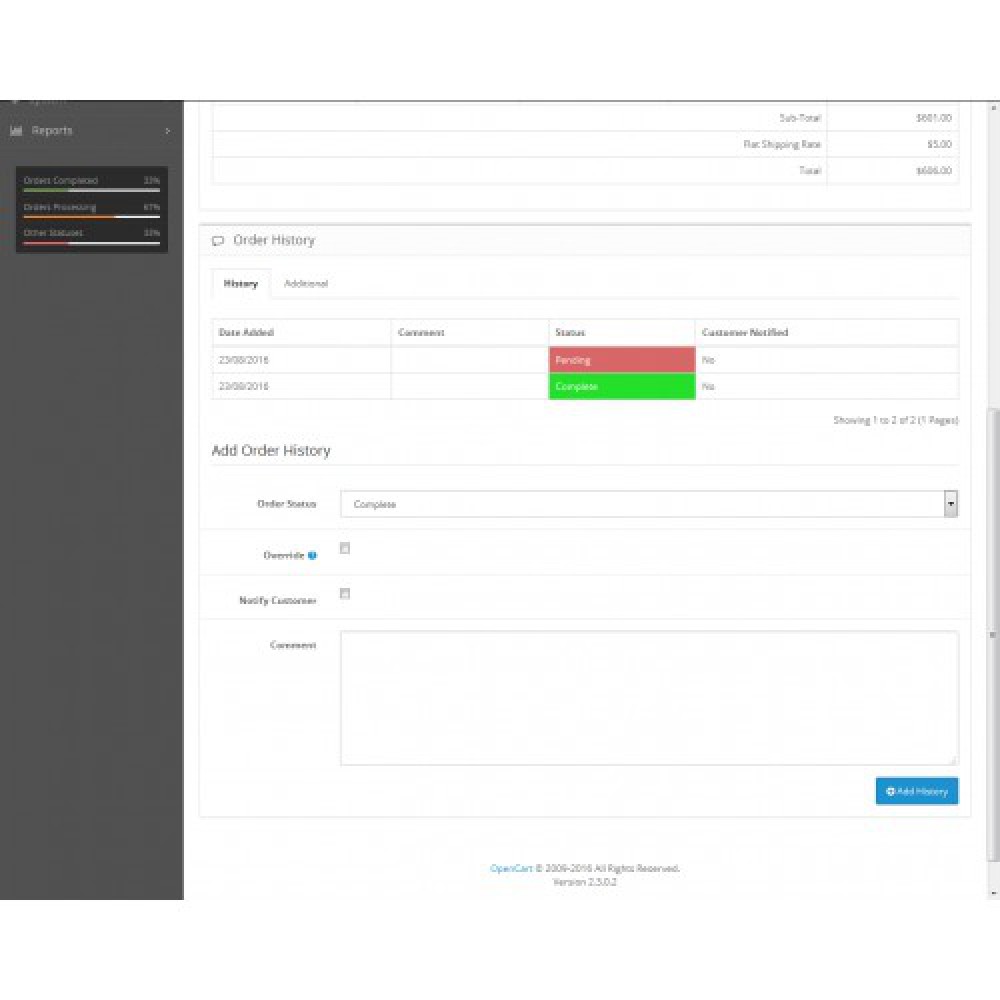The height and width of the screenshot is (1000, 1000).
Task: Select the History tab
Action: click(x=240, y=284)
